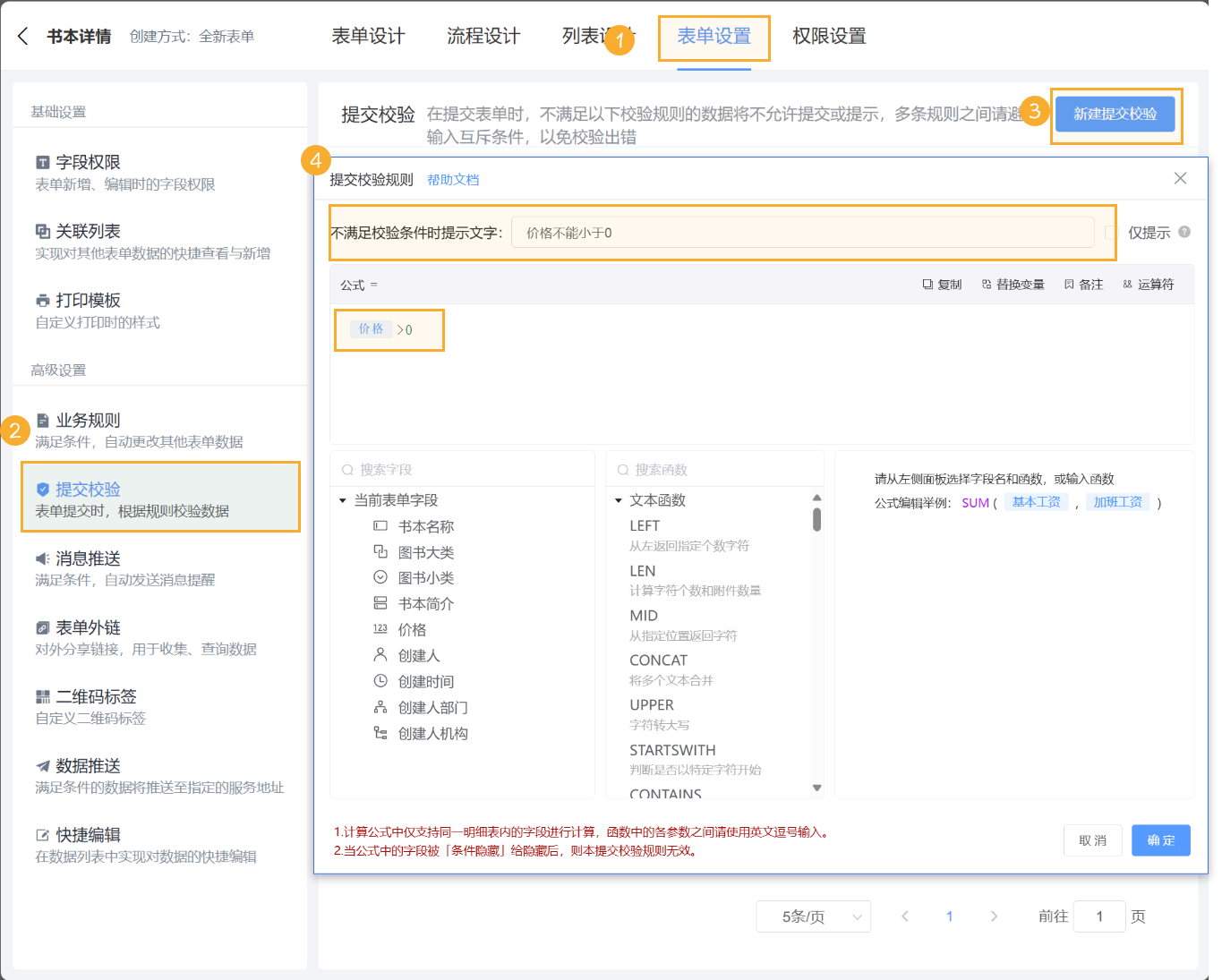Click the 确定 confirm button
1222x980 pixels.
pyautogui.click(x=1160, y=839)
